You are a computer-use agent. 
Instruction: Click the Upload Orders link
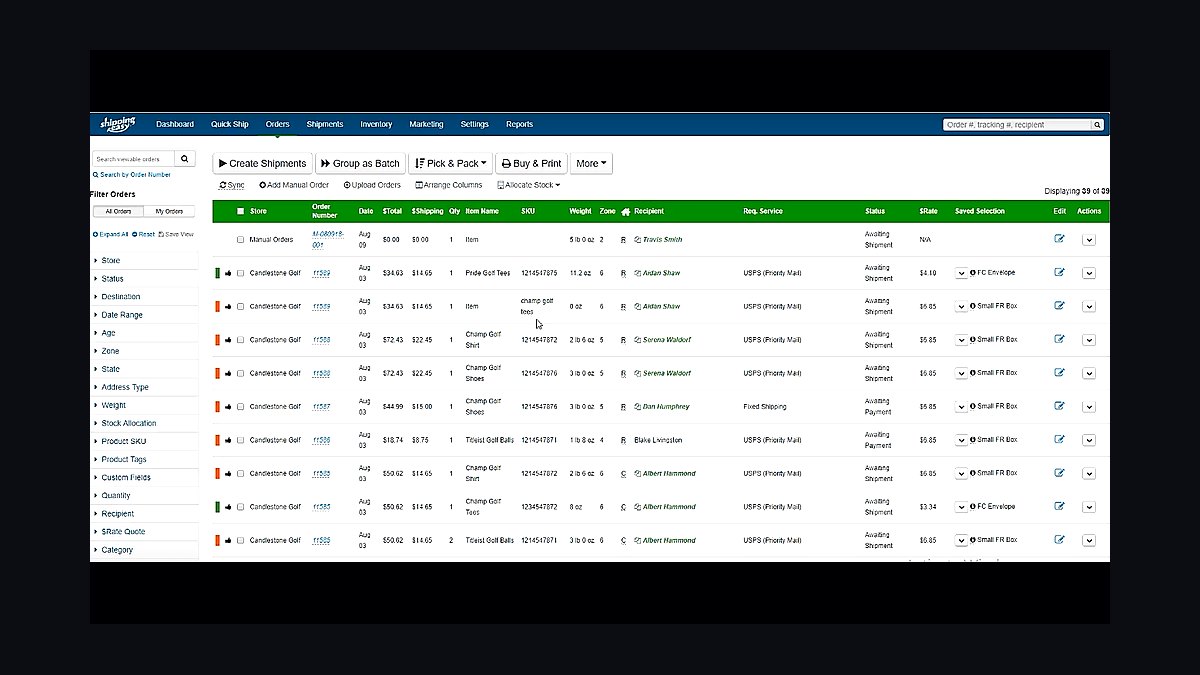tap(372, 185)
